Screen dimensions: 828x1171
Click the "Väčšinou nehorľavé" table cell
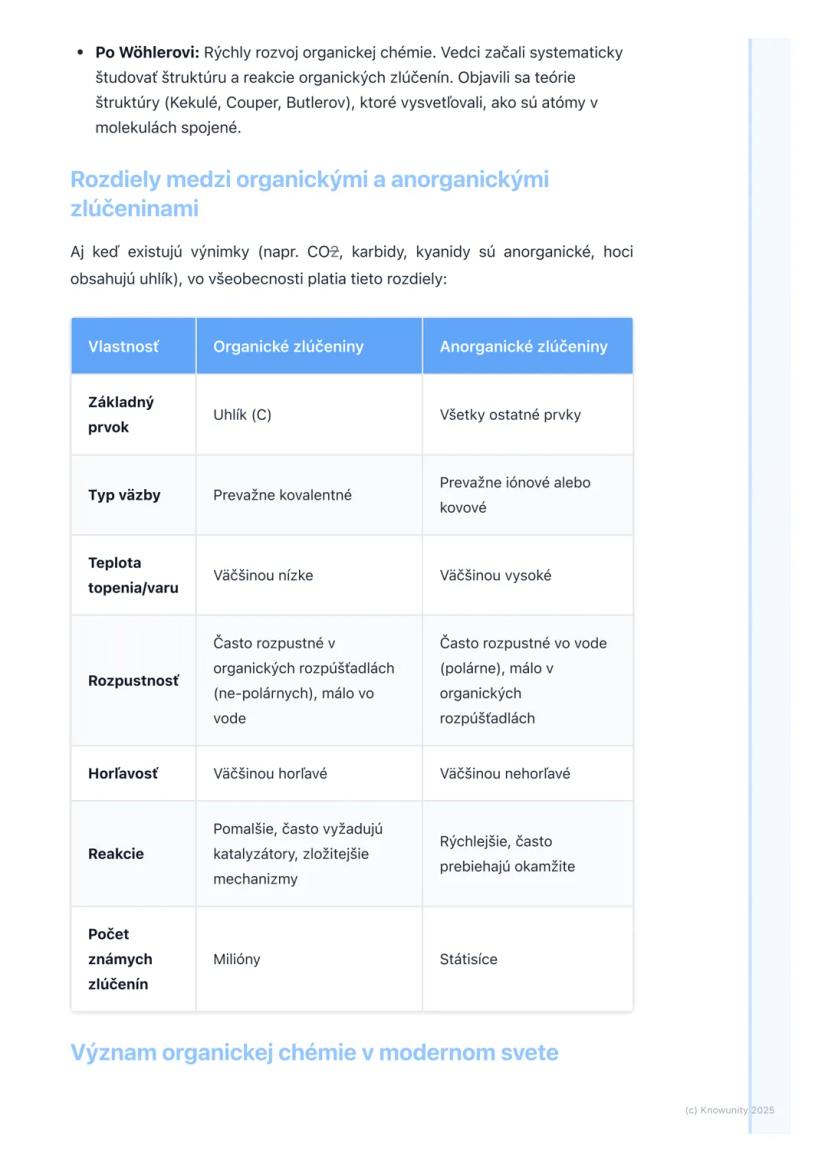[x=505, y=773]
